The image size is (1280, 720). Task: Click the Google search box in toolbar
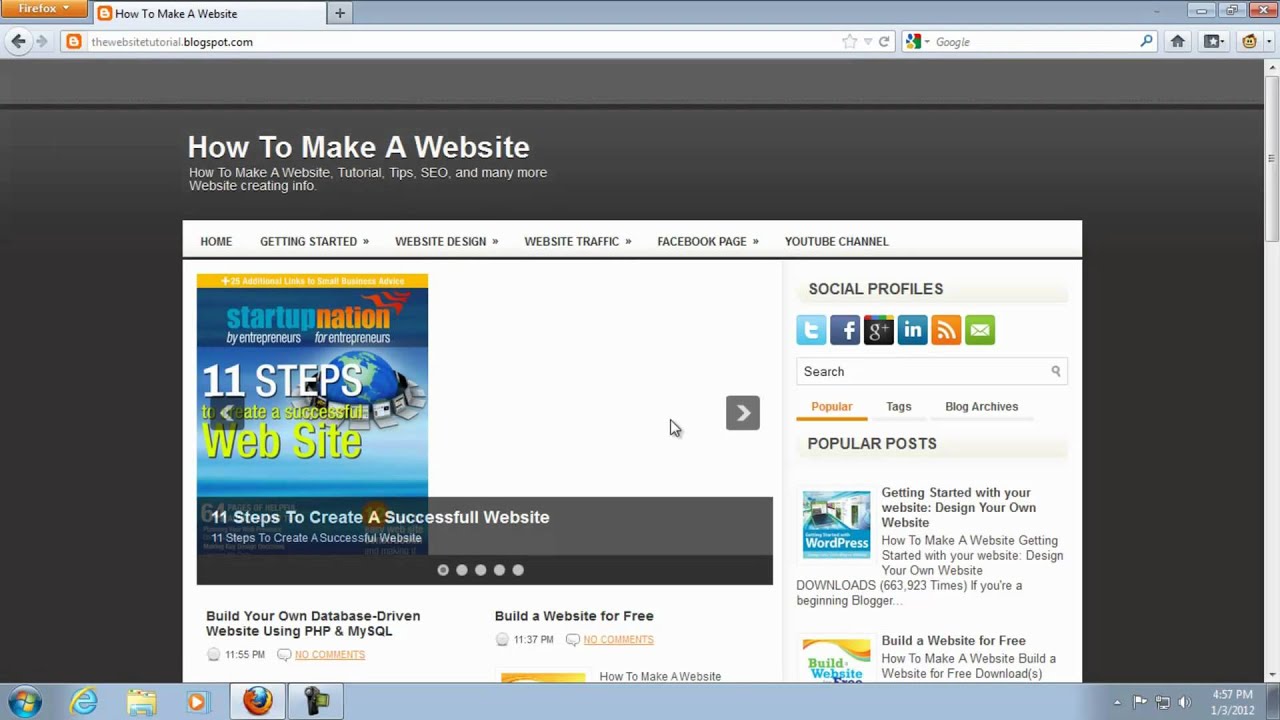[1030, 42]
